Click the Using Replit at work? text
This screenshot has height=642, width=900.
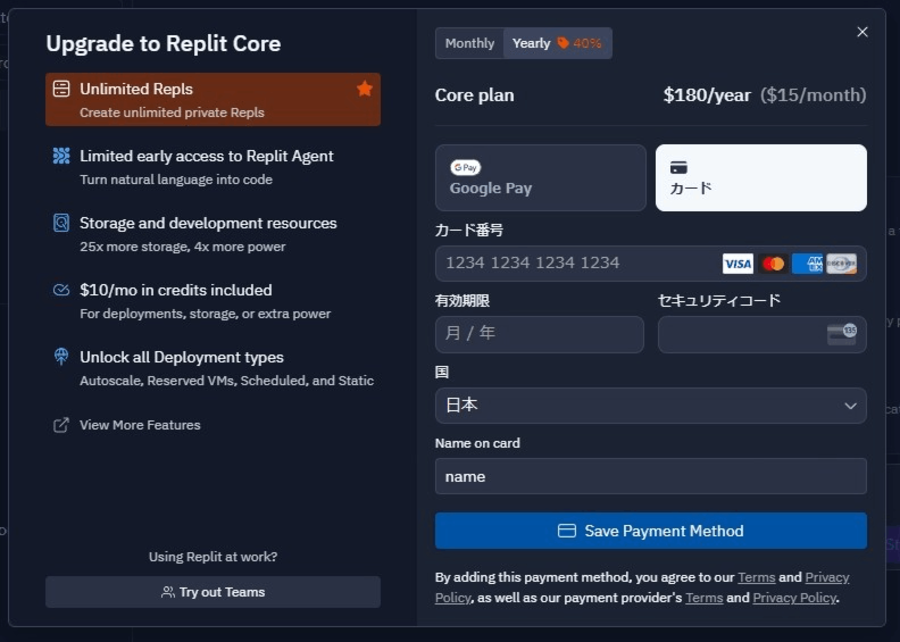(213, 557)
